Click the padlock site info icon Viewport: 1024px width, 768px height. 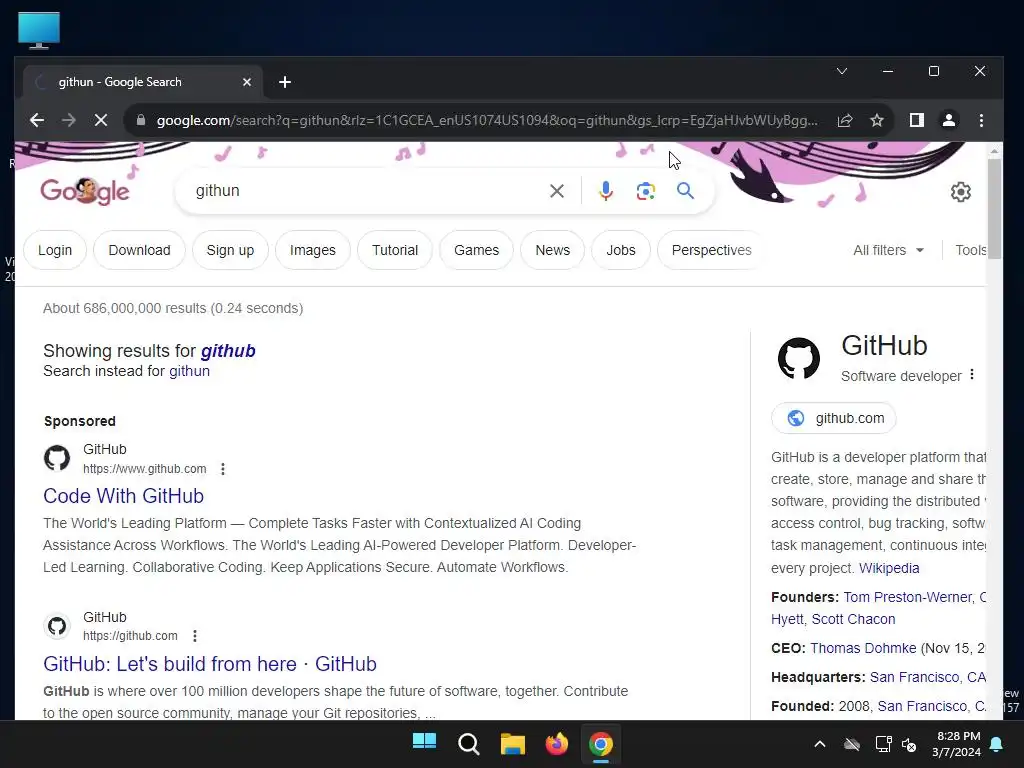click(x=140, y=120)
